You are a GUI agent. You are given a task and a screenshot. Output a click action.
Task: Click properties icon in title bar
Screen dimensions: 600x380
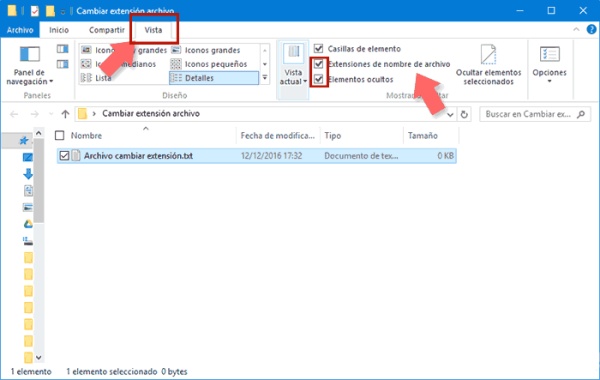[35, 11]
